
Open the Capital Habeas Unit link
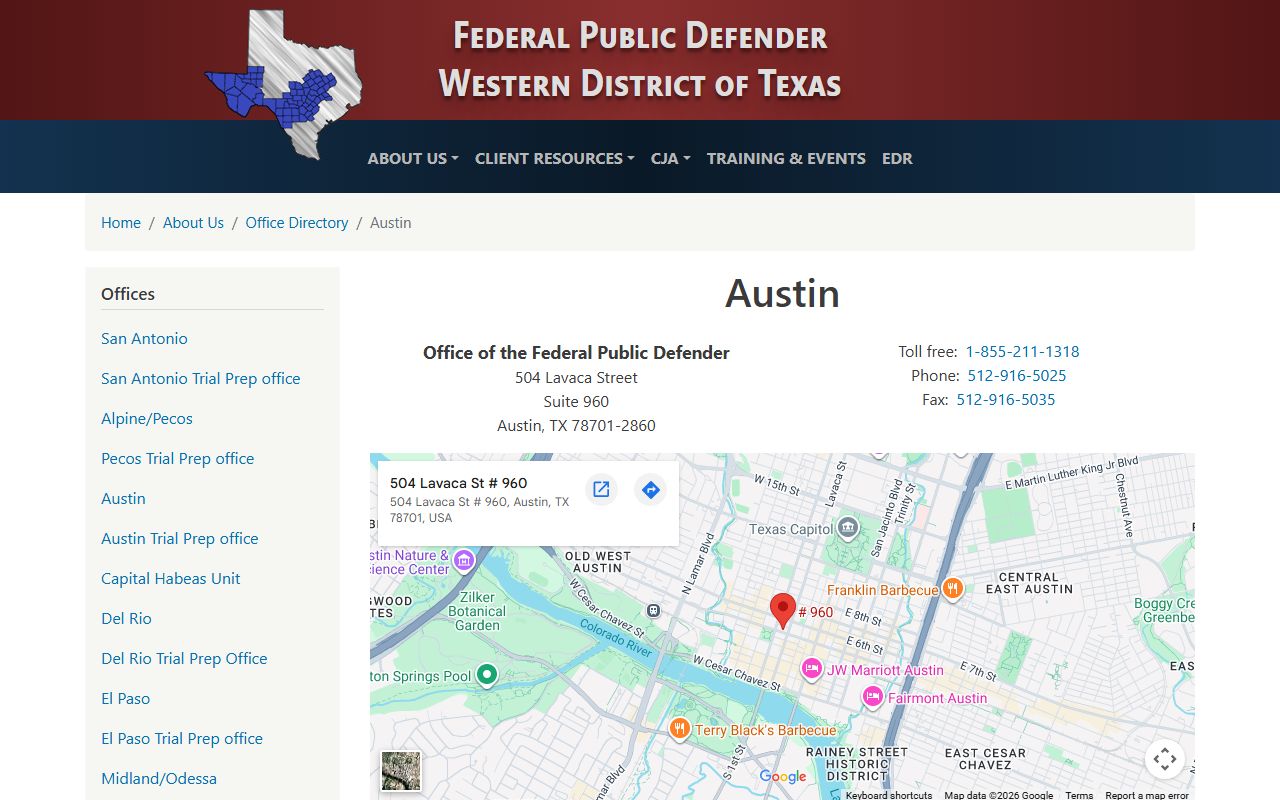coord(171,578)
